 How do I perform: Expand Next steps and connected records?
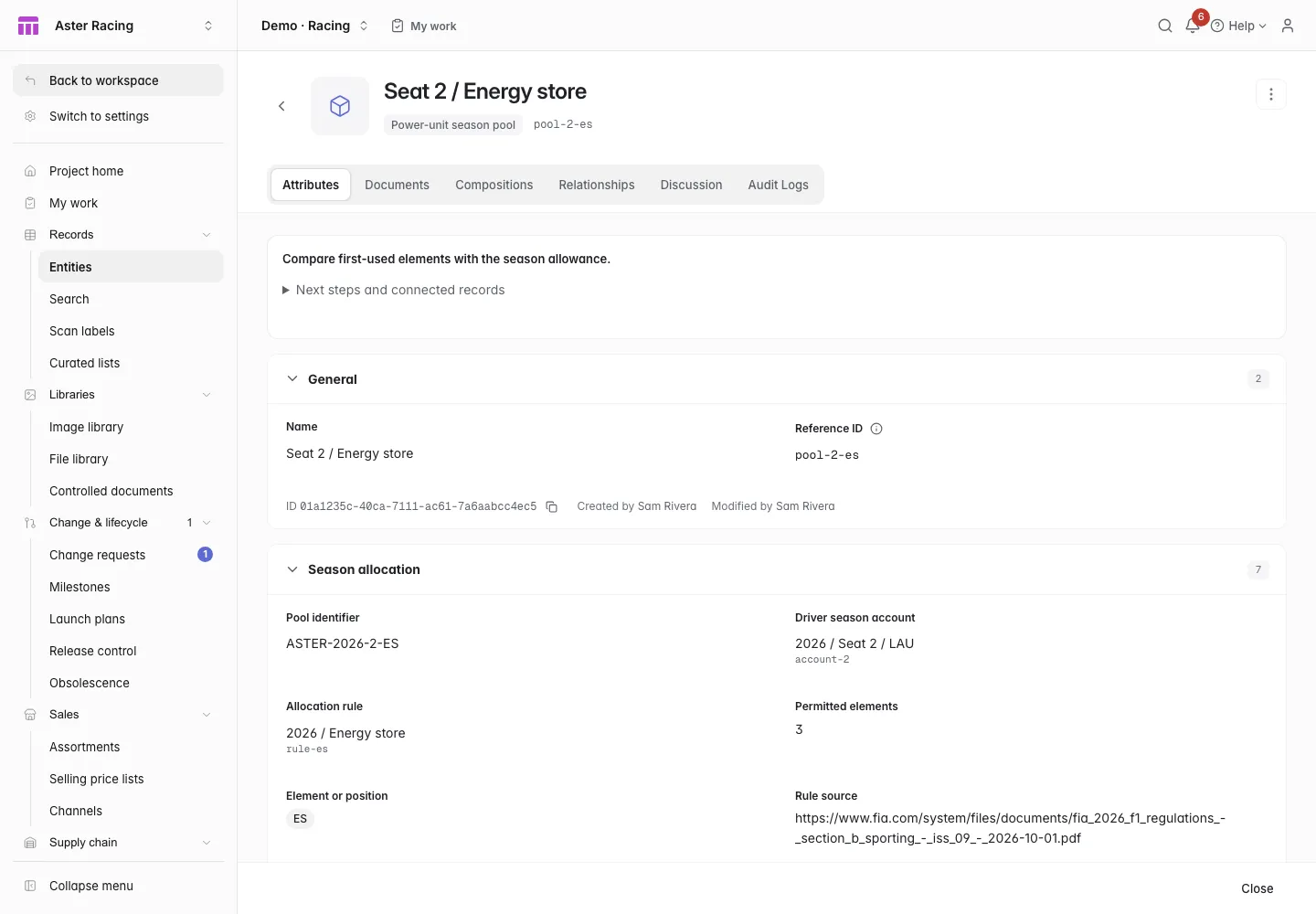(x=394, y=290)
